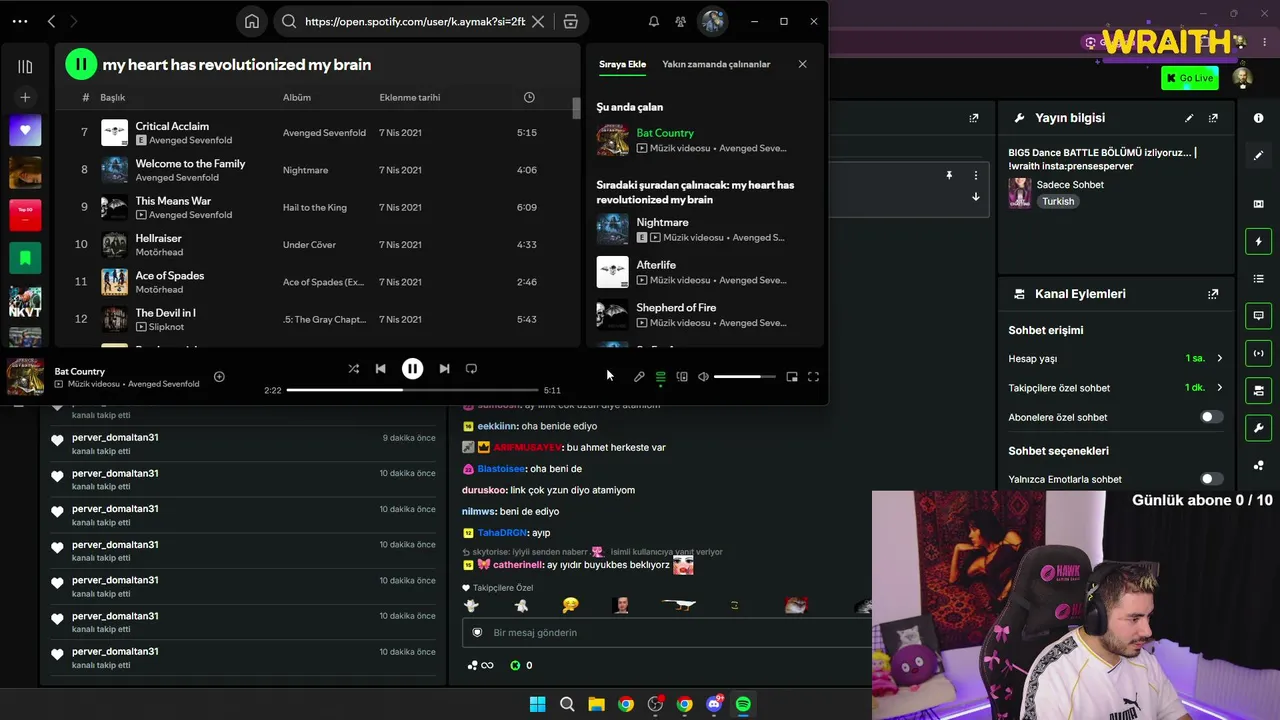This screenshot has width=1280, height=720.
Task: Open info icon in dashboard sidebar
Action: pos(1258,118)
